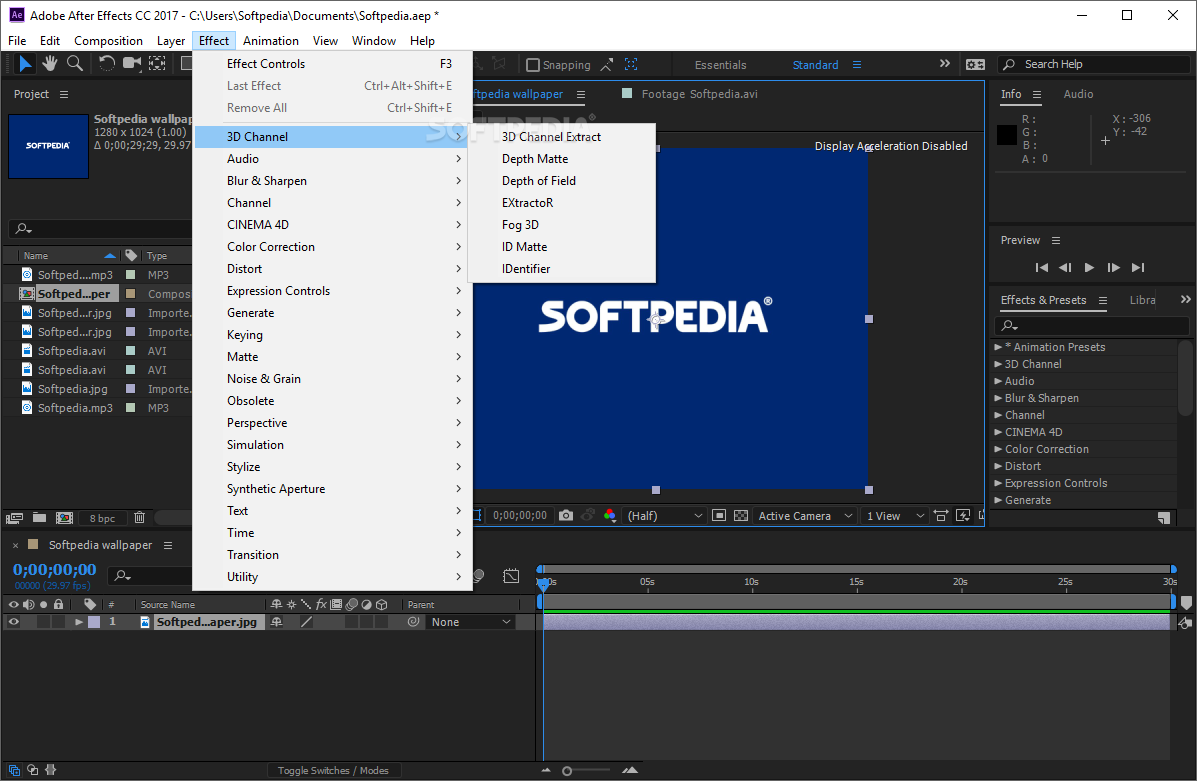Play the preview
The height and width of the screenshot is (781, 1197).
(x=1089, y=267)
